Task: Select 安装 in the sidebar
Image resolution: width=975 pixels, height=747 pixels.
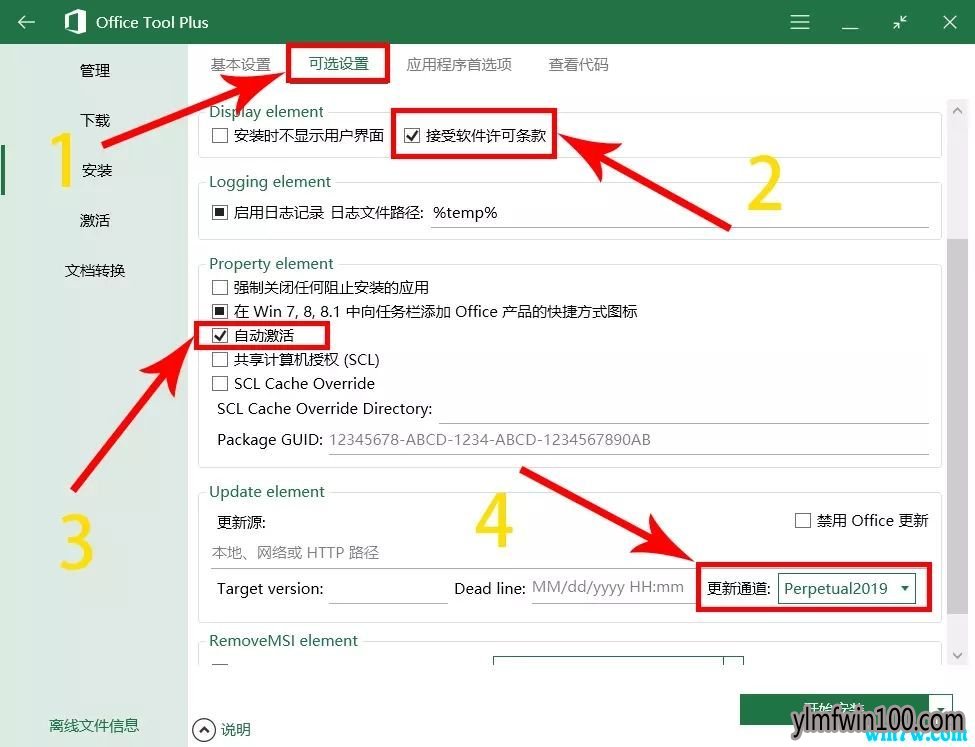Action: (96, 170)
